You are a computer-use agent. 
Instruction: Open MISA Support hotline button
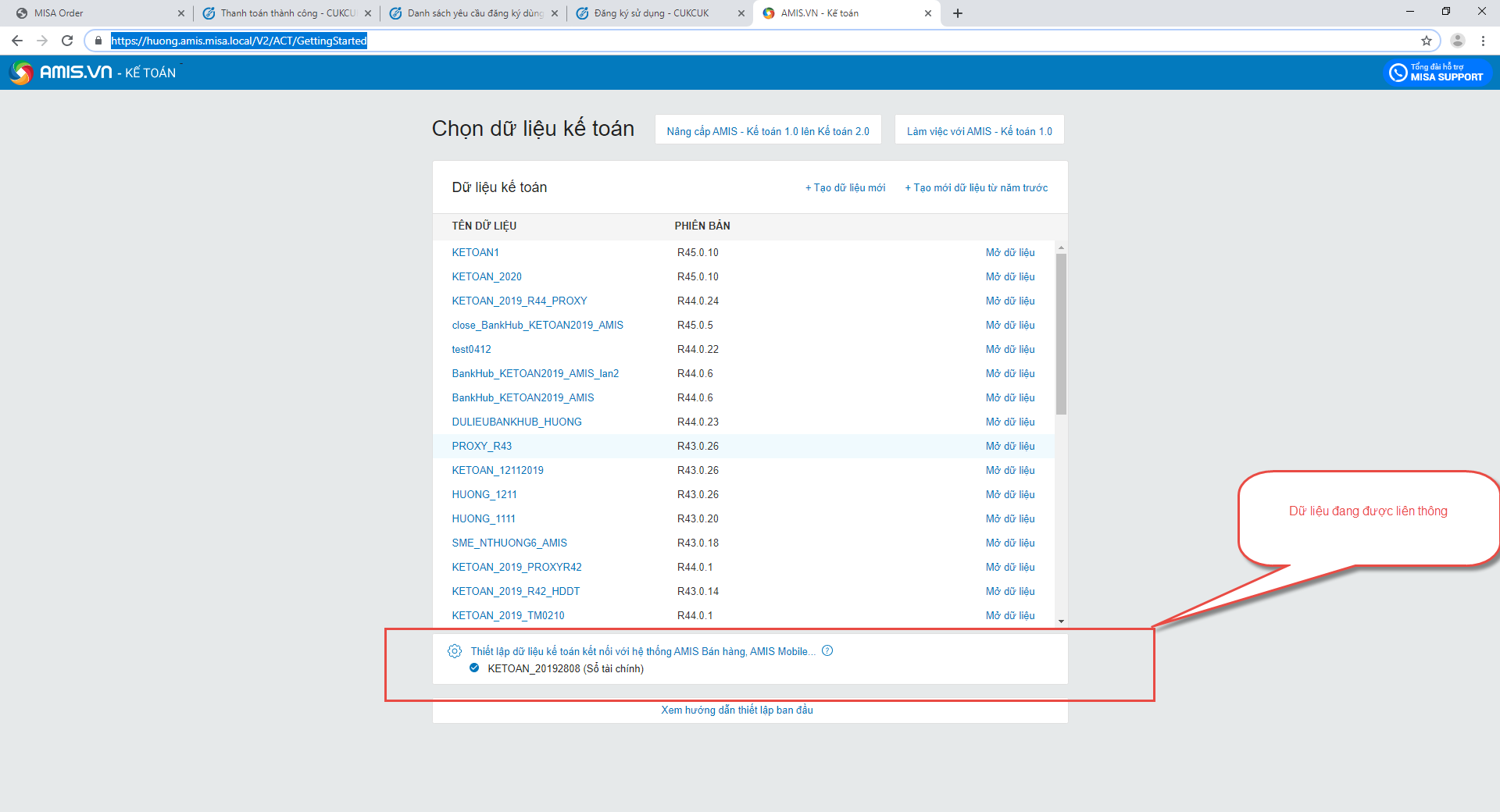click(1437, 73)
